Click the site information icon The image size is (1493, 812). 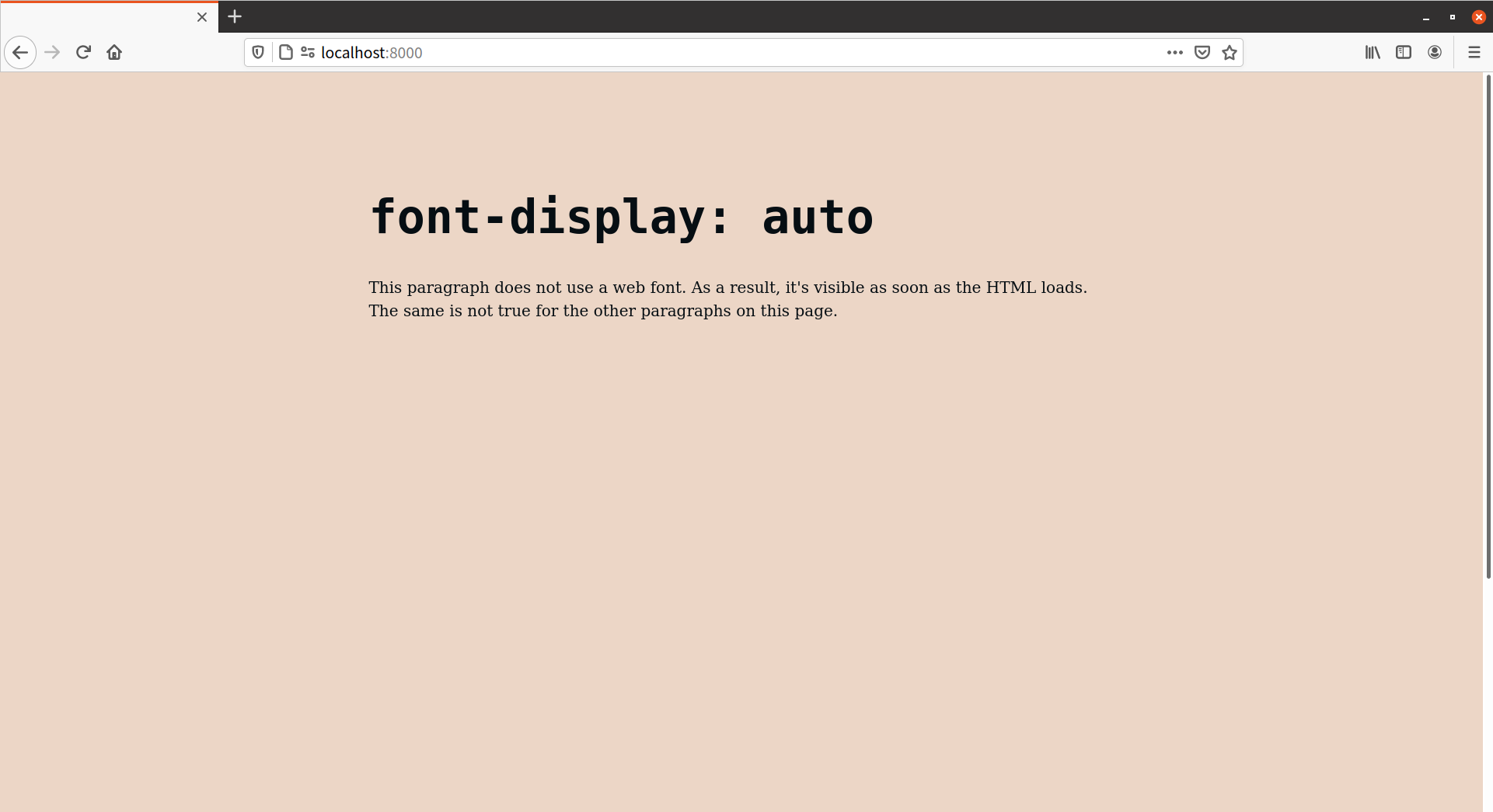click(x=286, y=52)
